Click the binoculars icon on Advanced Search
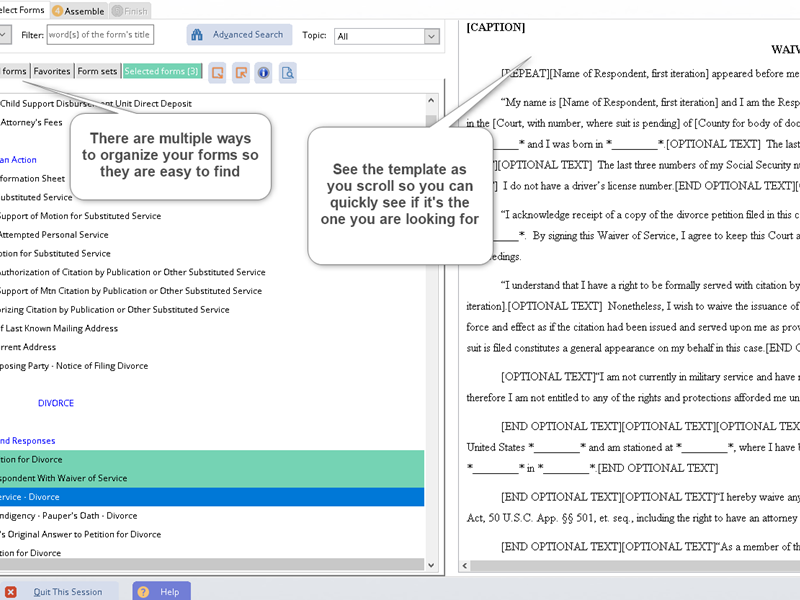The image size is (800, 600). pos(198,35)
